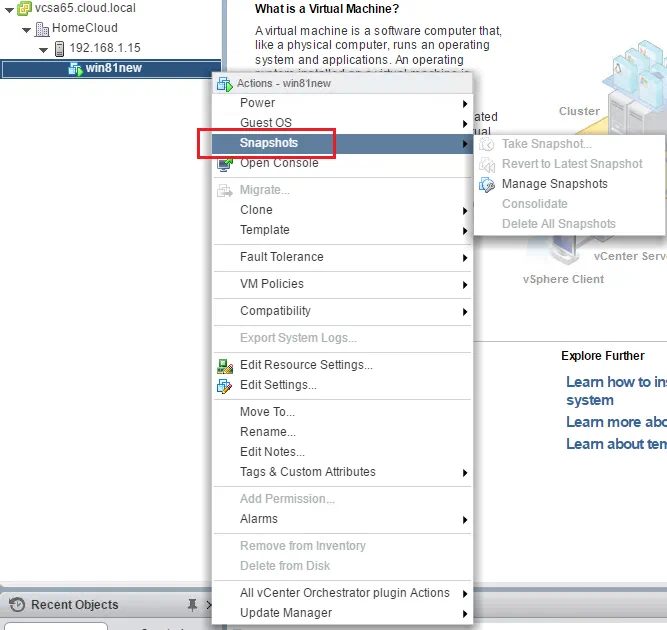Screen dimensions: 667x630
Task: Click the Migrate icon in context menu
Action: [x=225, y=190]
